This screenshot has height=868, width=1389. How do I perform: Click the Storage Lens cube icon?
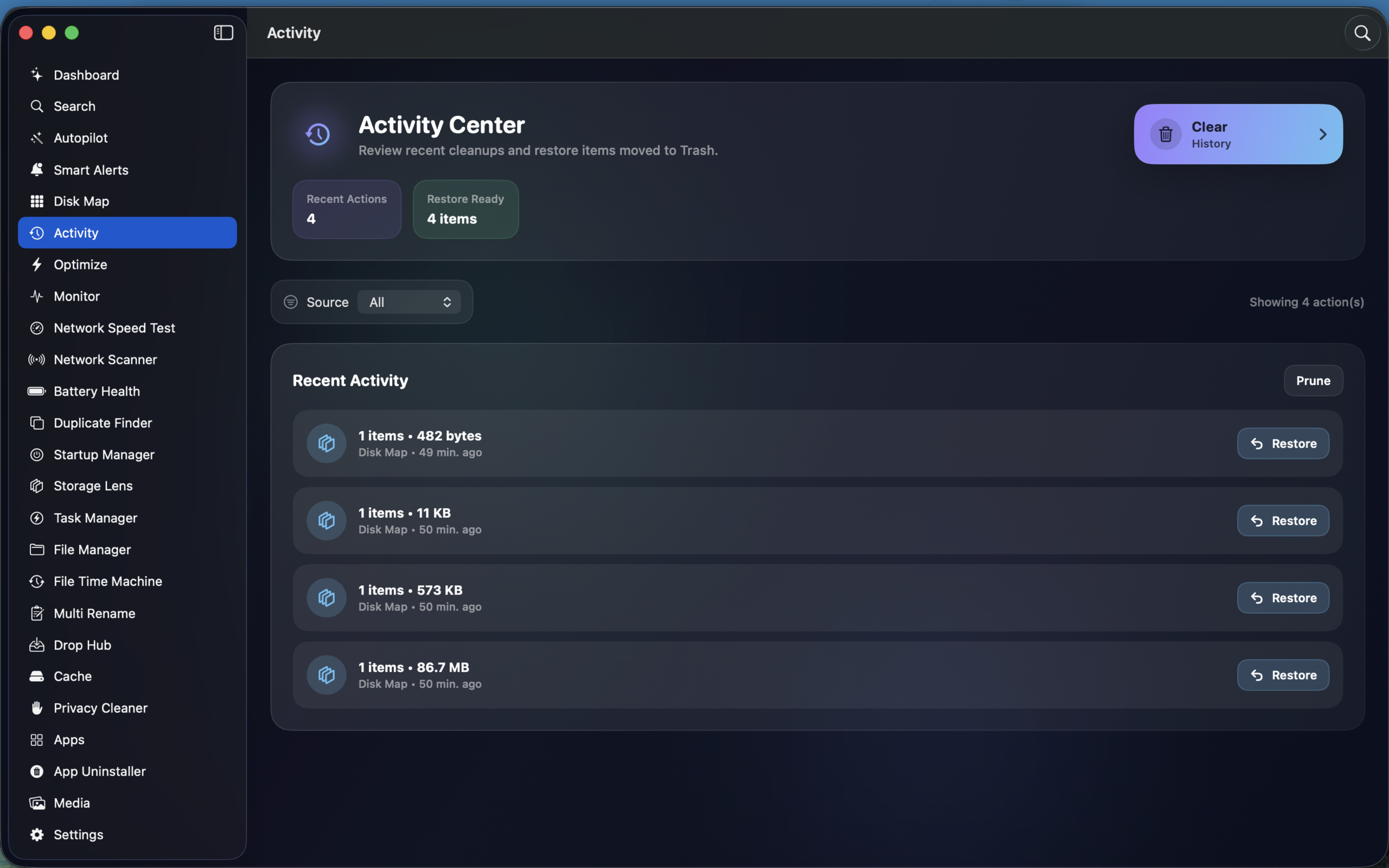pos(37,486)
